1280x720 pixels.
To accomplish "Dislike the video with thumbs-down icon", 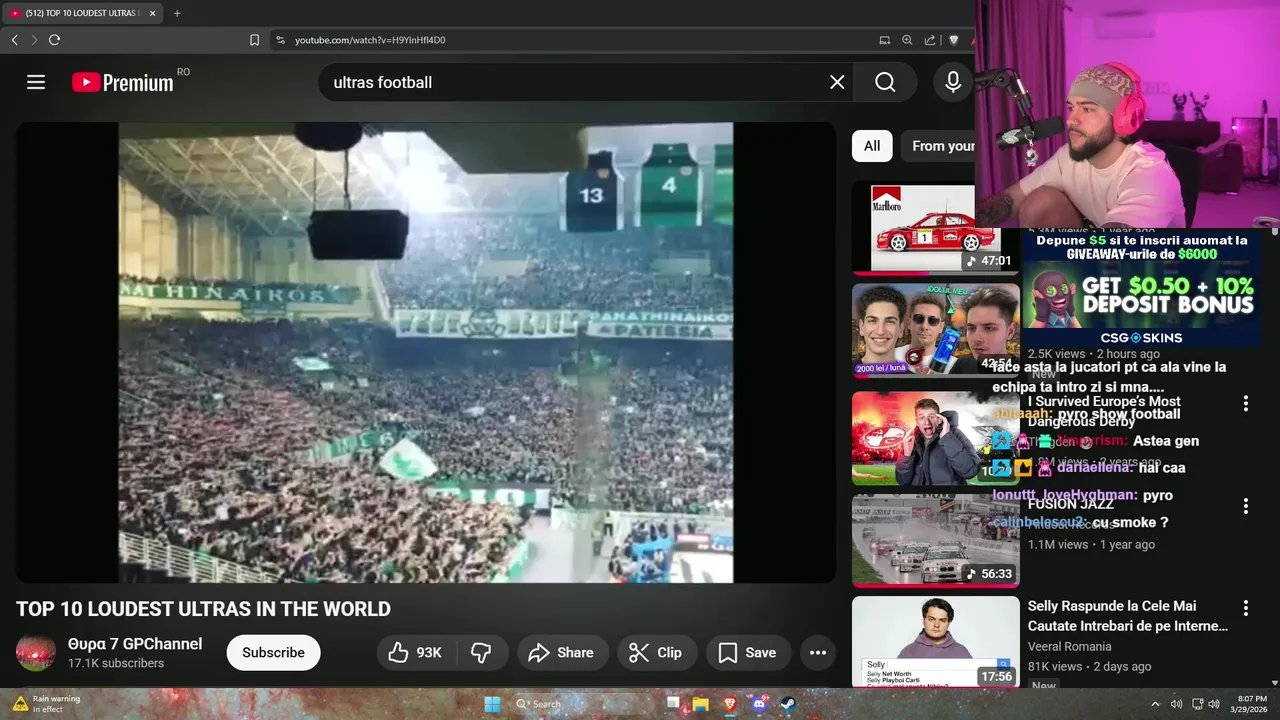I will click(481, 653).
